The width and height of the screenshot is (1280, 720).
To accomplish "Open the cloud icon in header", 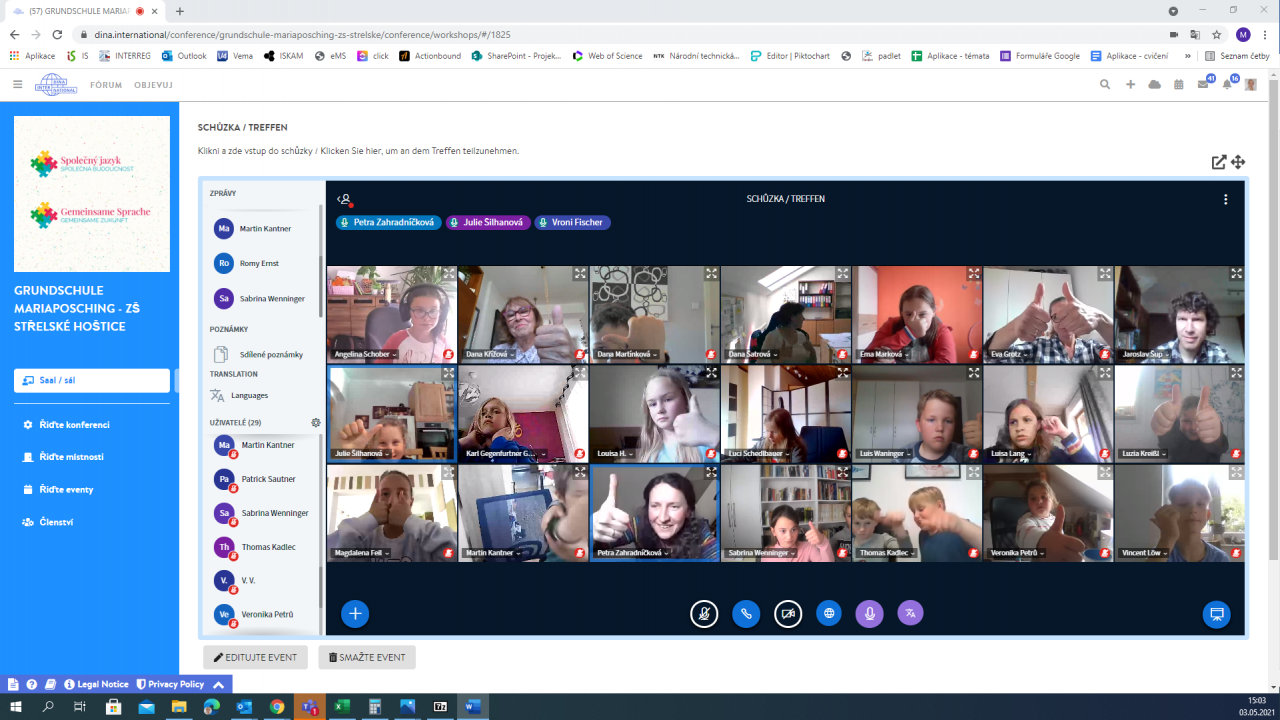I will coord(1155,85).
